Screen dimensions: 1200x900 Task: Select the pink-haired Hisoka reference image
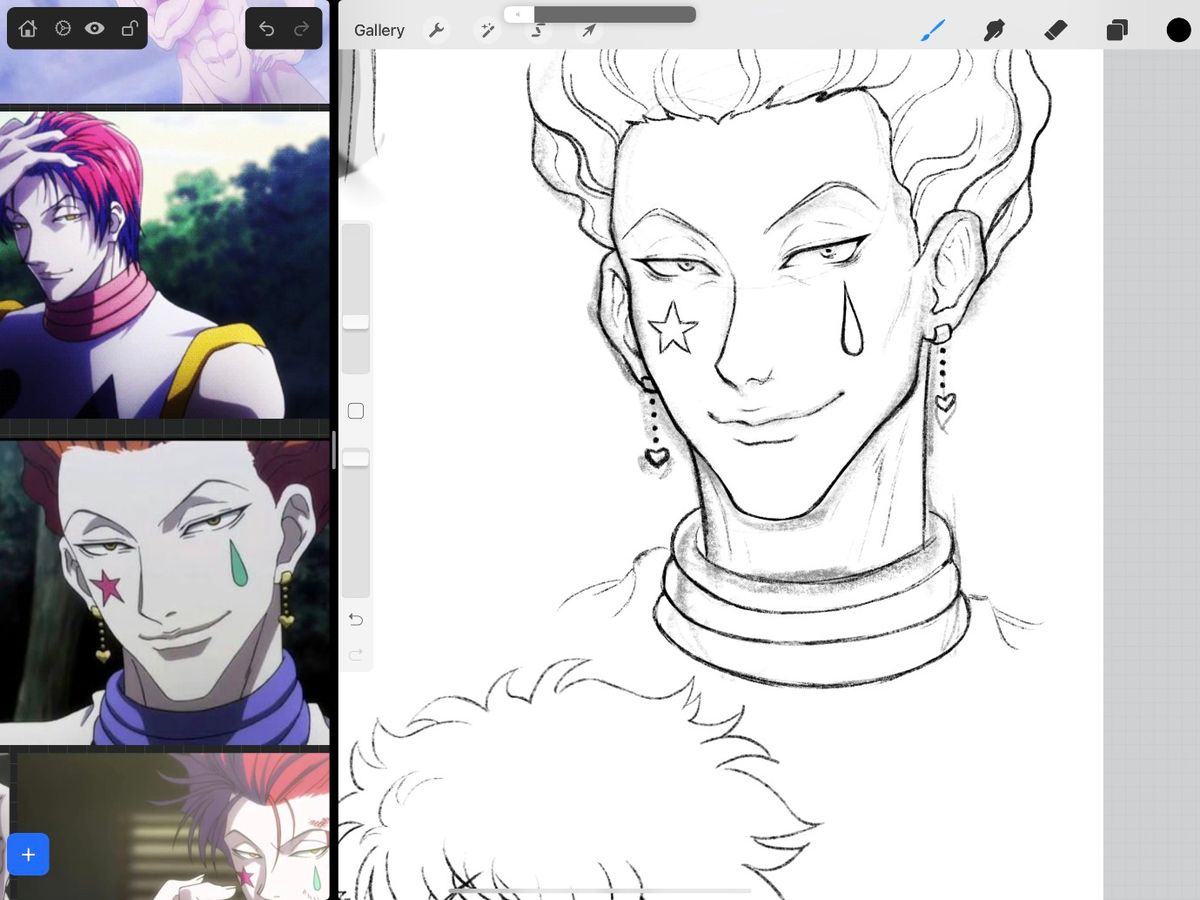(164, 265)
